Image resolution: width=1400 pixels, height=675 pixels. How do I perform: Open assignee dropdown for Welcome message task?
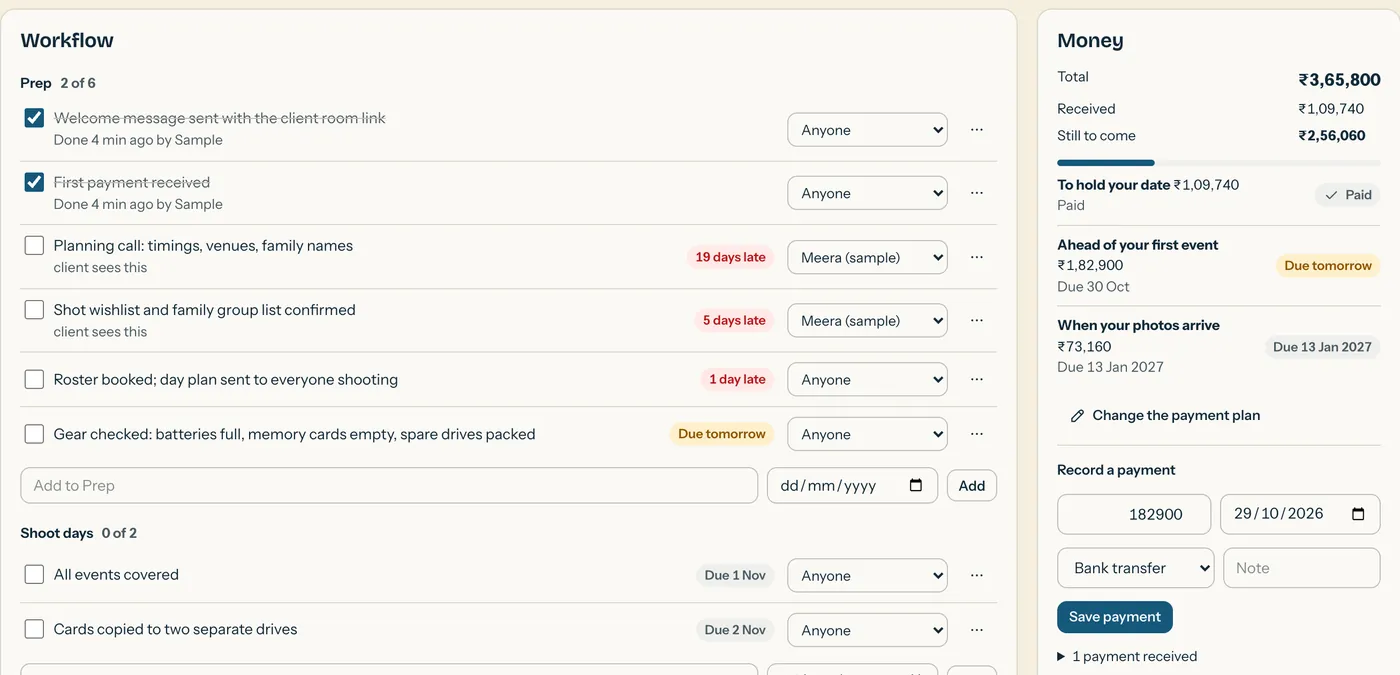pos(867,130)
